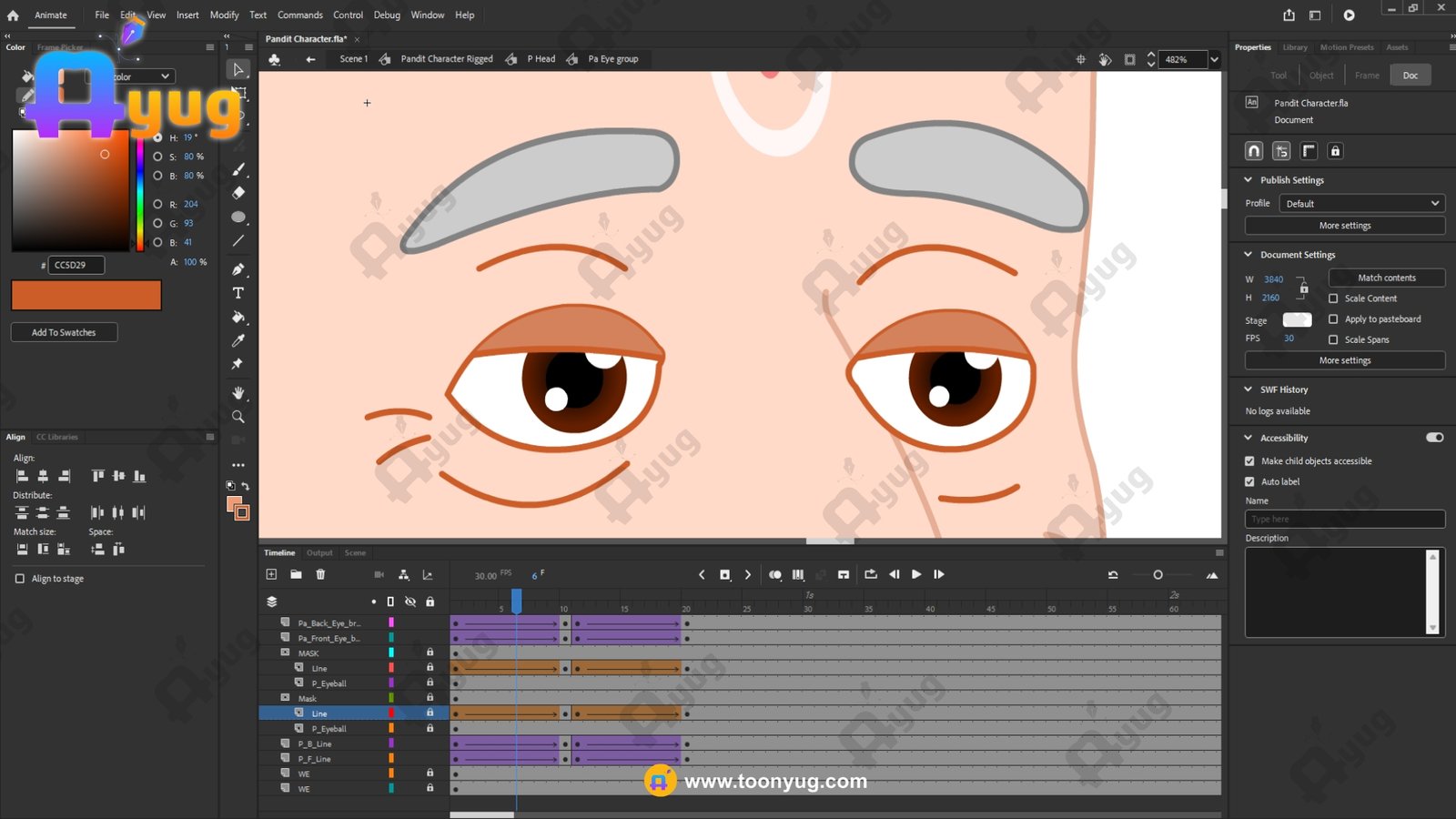Switch to the Library panel tab
1456x819 pixels.
pyautogui.click(x=1295, y=47)
